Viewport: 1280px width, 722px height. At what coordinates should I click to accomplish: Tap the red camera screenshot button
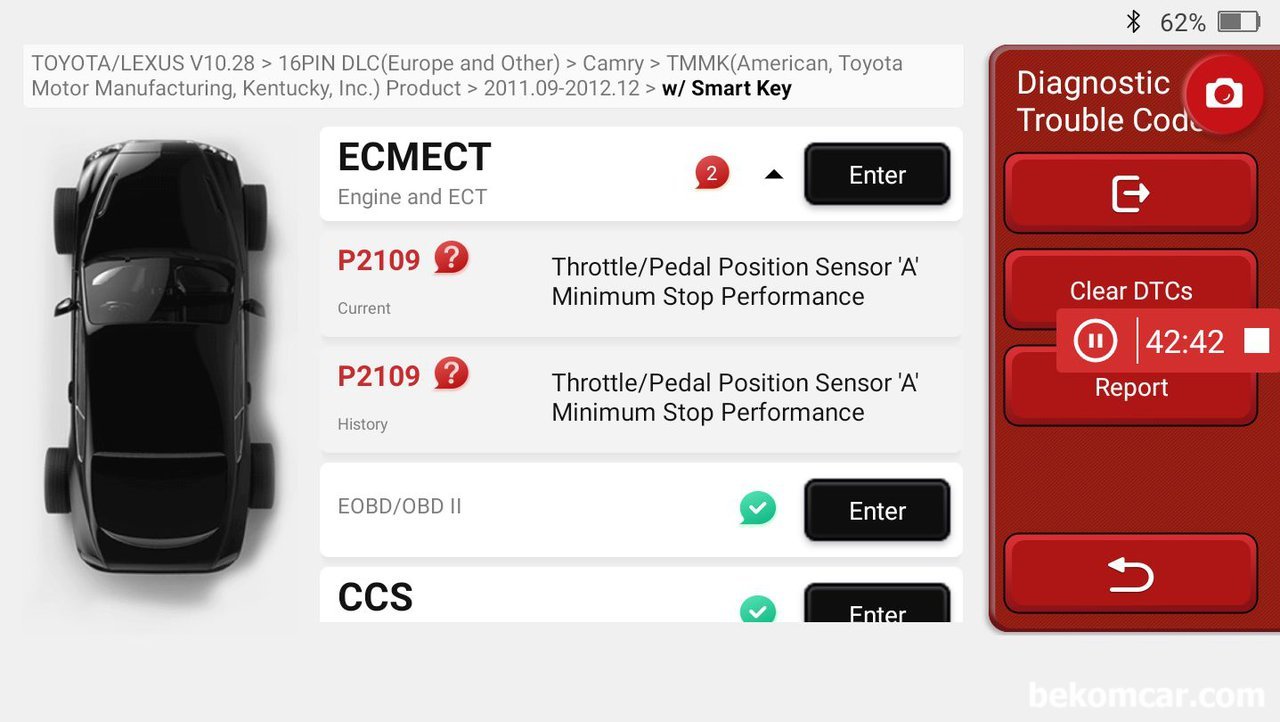[x=1223, y=94]
